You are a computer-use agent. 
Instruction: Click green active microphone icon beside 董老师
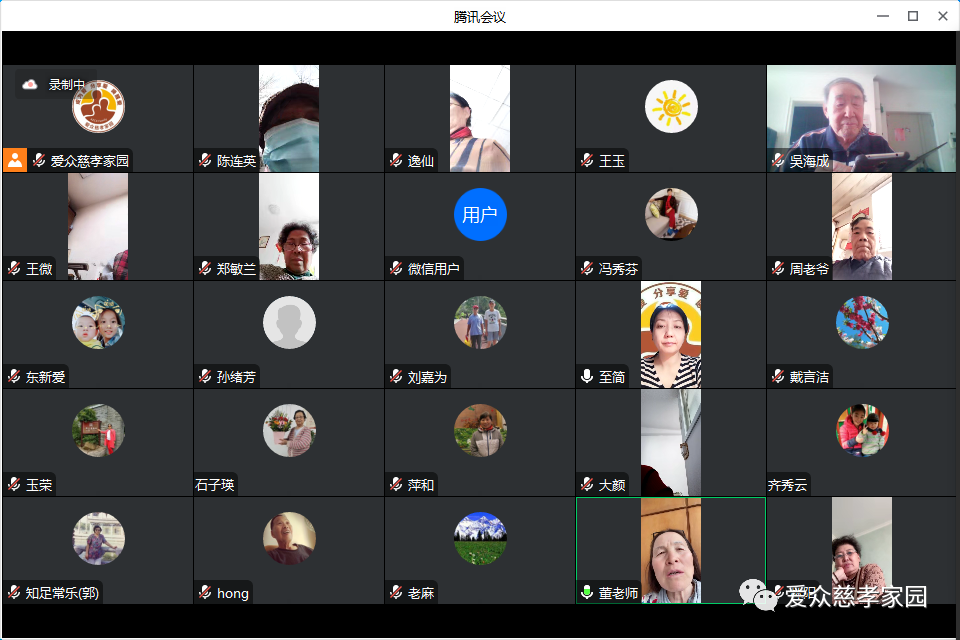coord(587,593)
